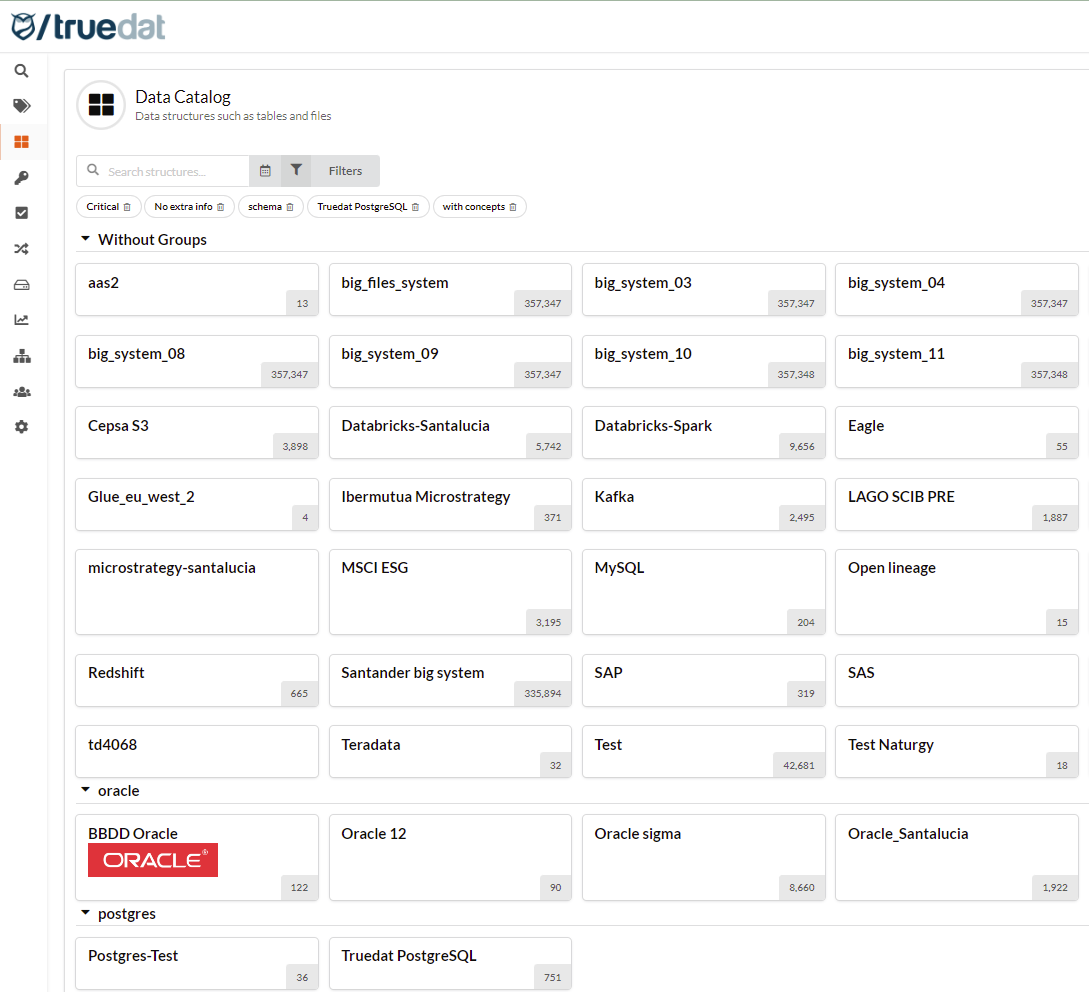Image resolution: width=1089 pixels, height=992 pixels.
Task: Remove the Critical filter tag
Action: point(127,207)
